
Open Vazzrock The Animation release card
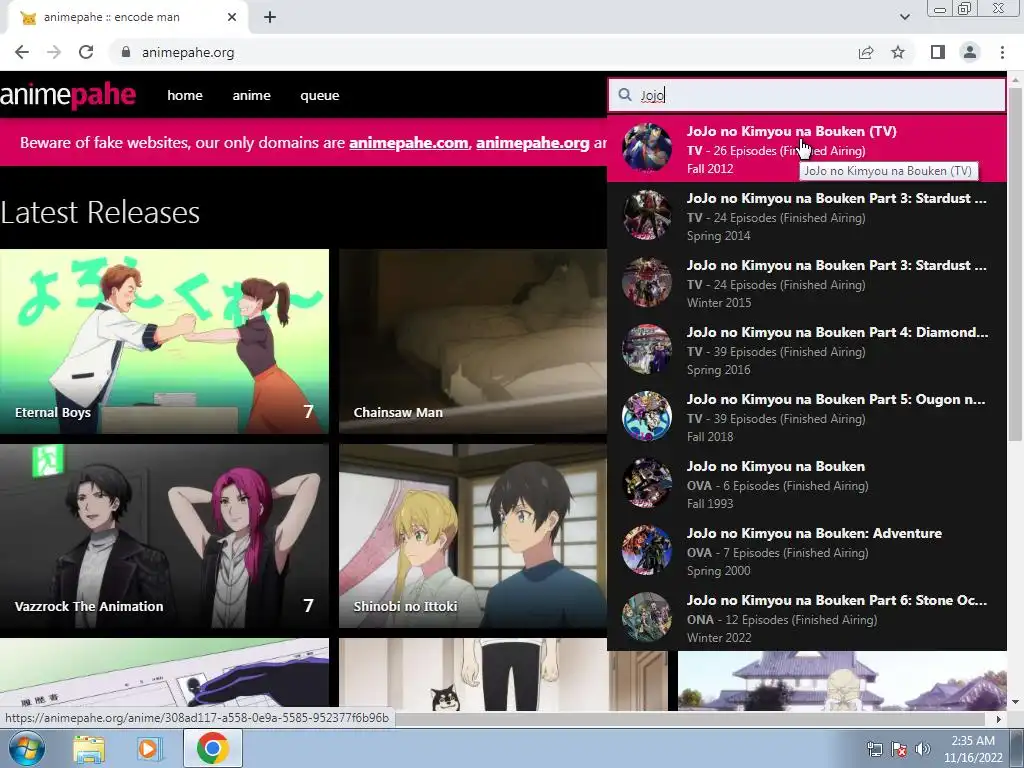click(x=164, y=536)
